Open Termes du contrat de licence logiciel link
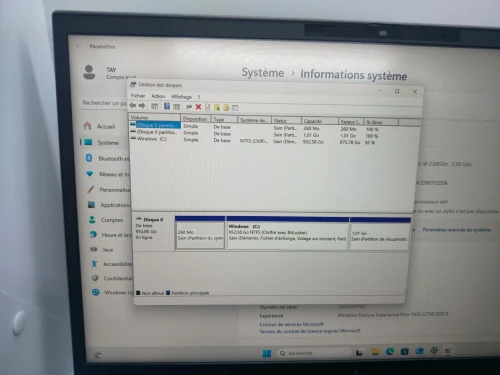500x375 pixels. (310, 331)
